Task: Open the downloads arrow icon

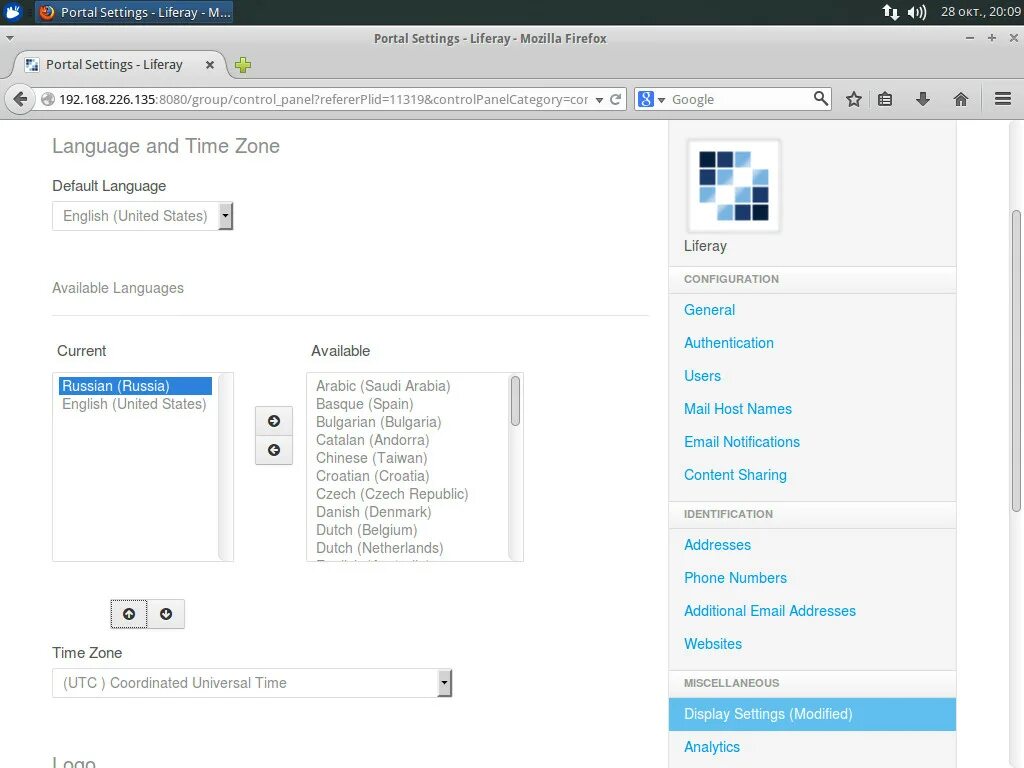Action: tap(922, 99)
